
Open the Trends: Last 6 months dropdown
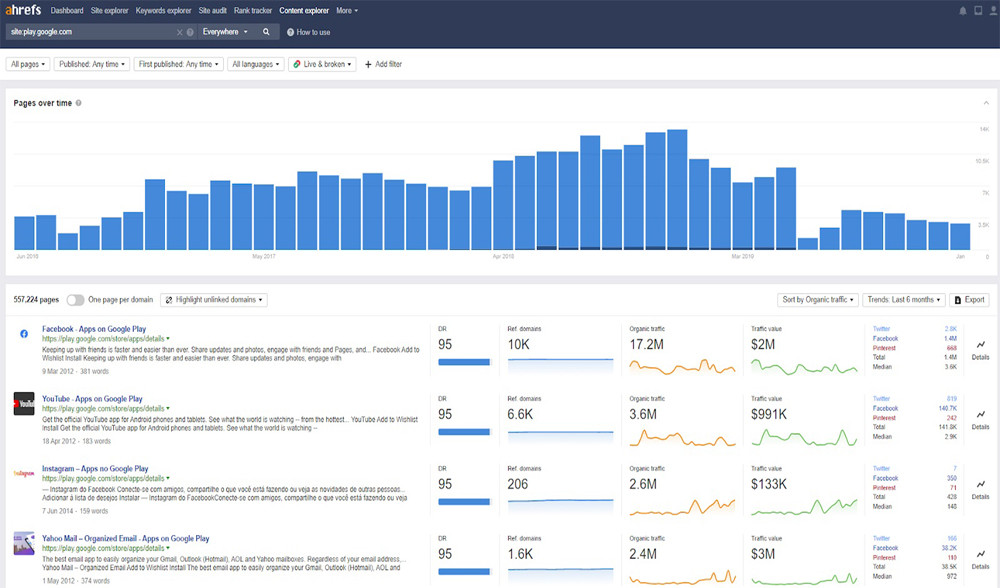(x=904, y=300)
